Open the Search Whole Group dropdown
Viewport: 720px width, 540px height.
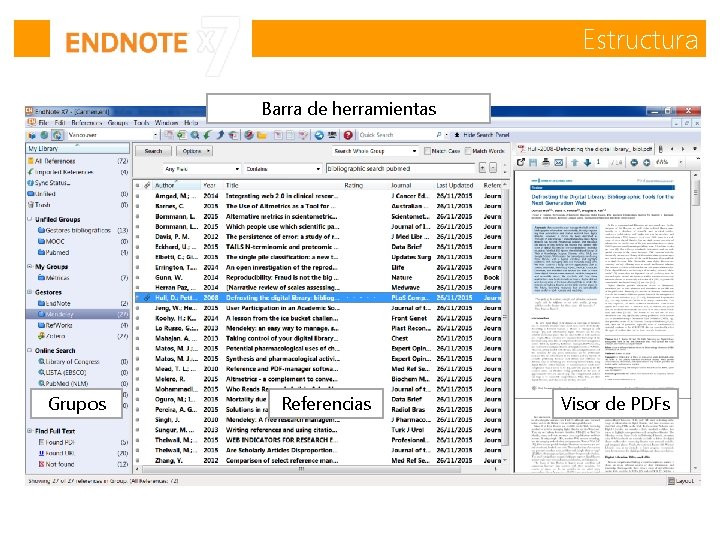(374, 151)
